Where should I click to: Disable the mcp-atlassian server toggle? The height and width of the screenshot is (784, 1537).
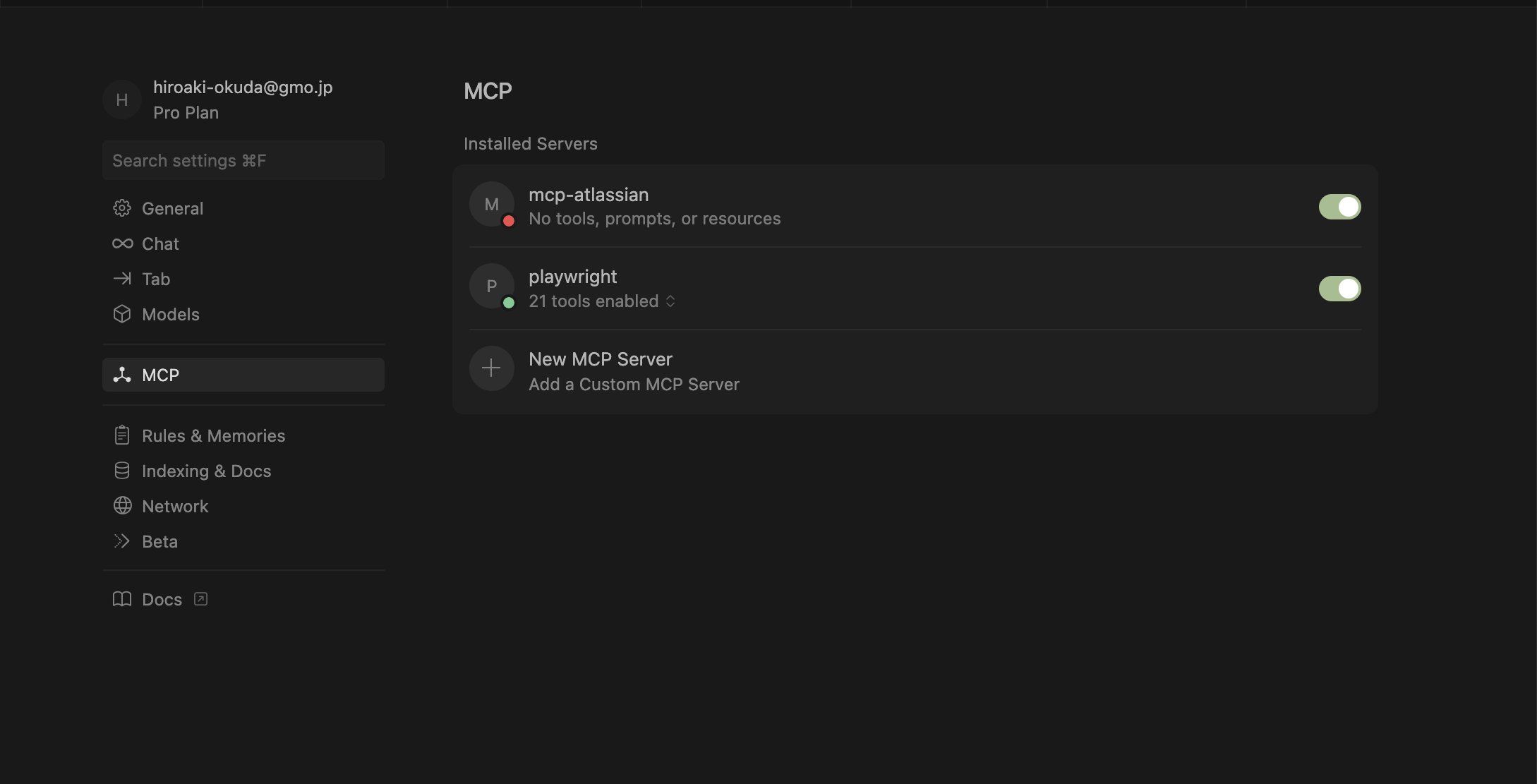pos(1339,207)
